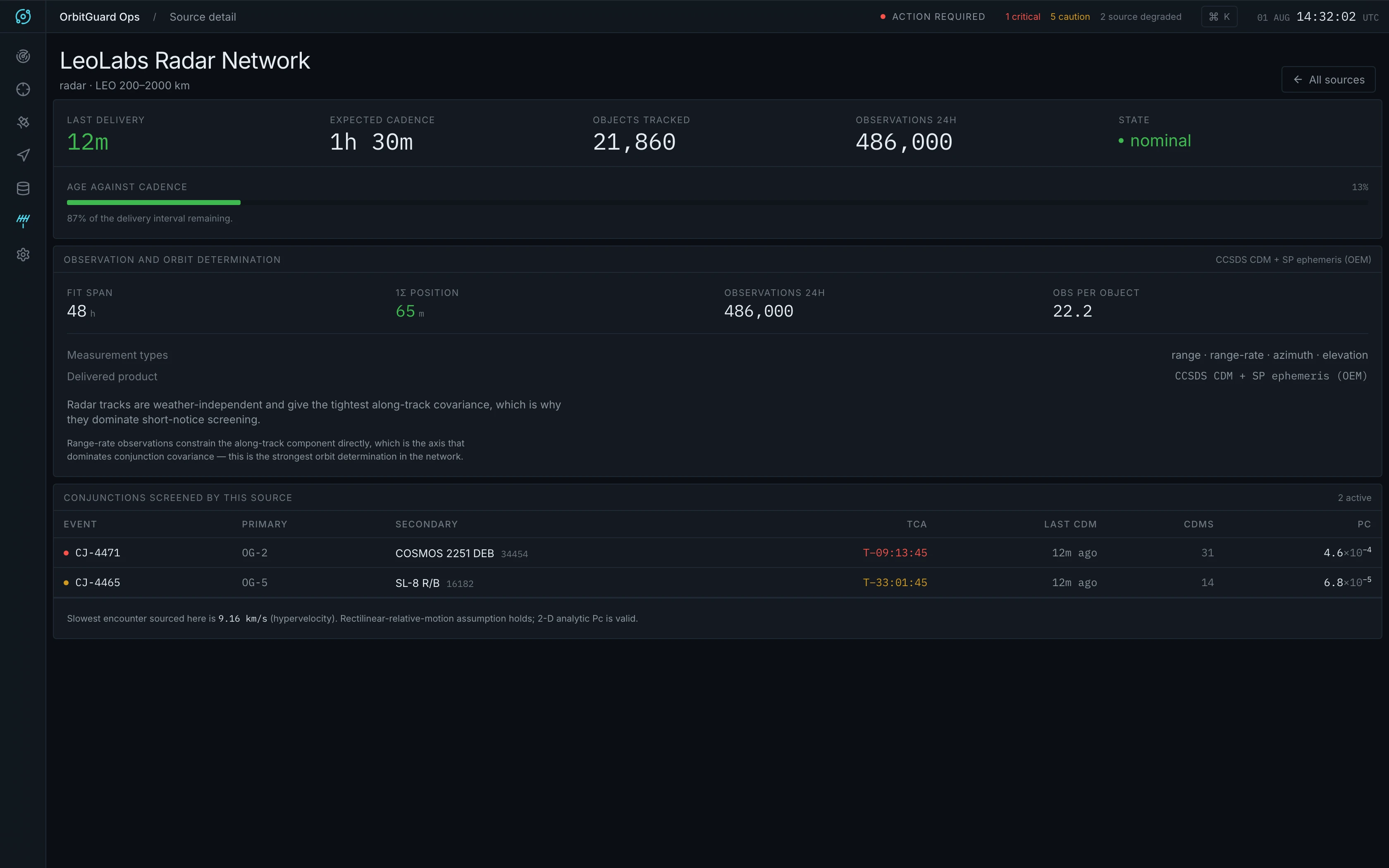Click the nominal state indicator
This screenshot has height=868, width=1389.
(1155, 141)
